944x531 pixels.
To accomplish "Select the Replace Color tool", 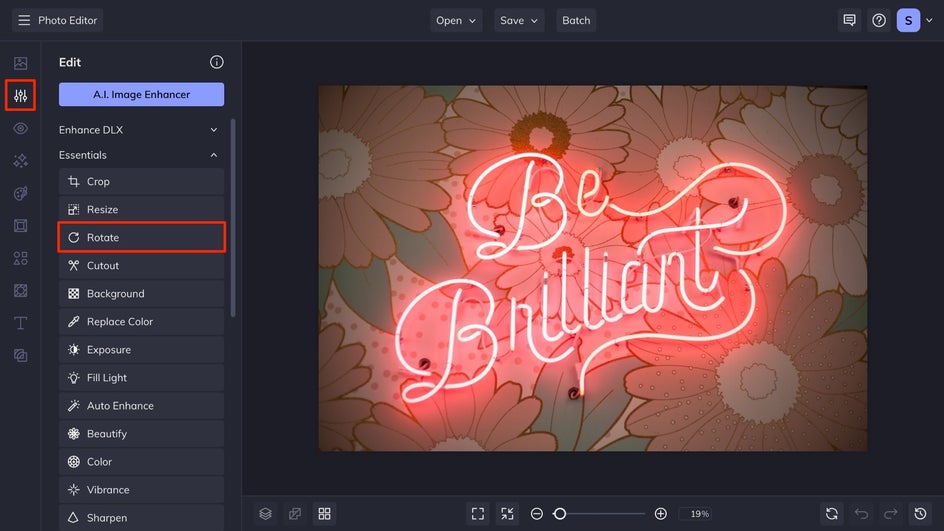I will pyautogui.click(x=141, y=322).
